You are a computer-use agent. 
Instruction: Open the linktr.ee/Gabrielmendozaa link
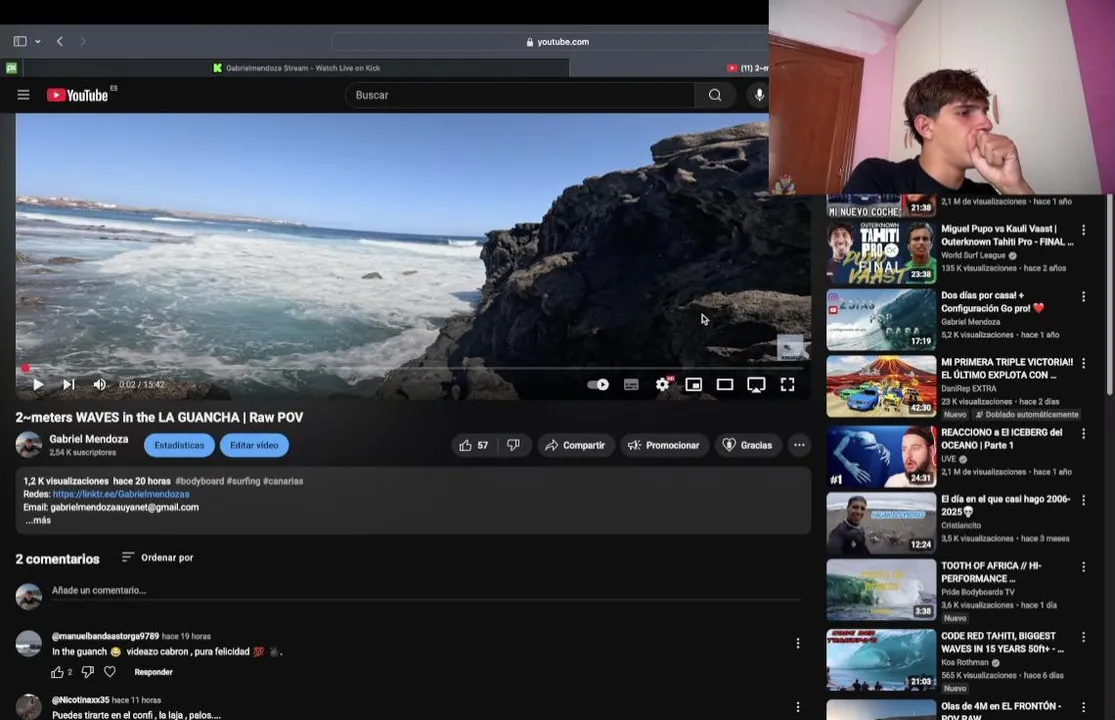[121, 494]
